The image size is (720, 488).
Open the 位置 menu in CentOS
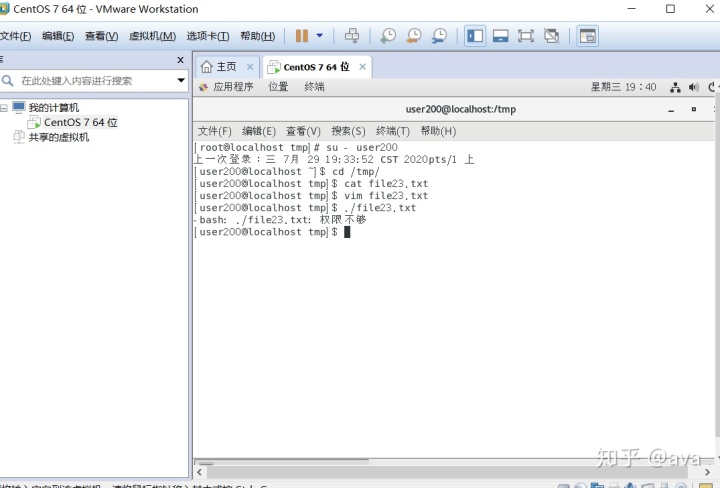(x=278, y=87)
